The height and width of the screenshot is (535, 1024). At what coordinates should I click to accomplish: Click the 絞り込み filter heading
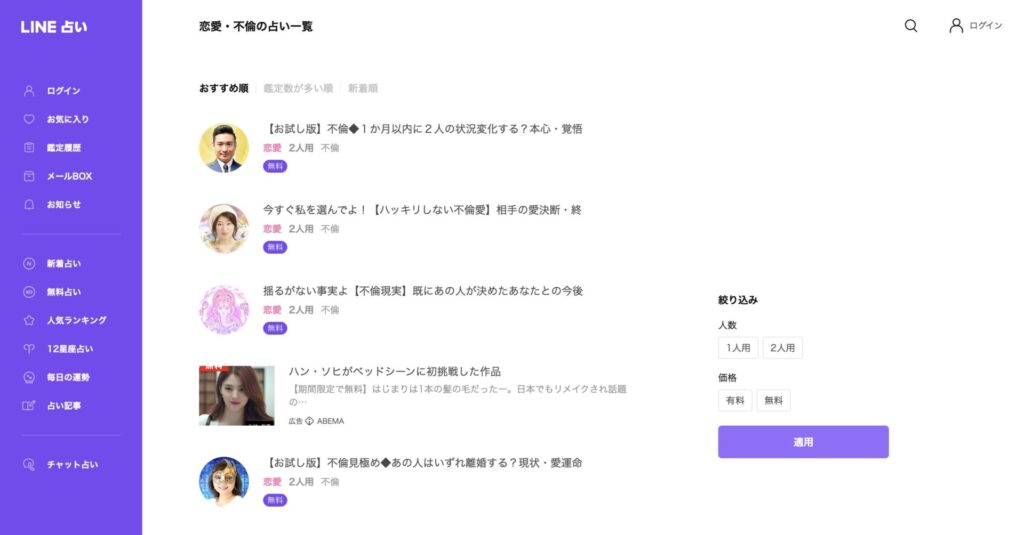point(738,300)
